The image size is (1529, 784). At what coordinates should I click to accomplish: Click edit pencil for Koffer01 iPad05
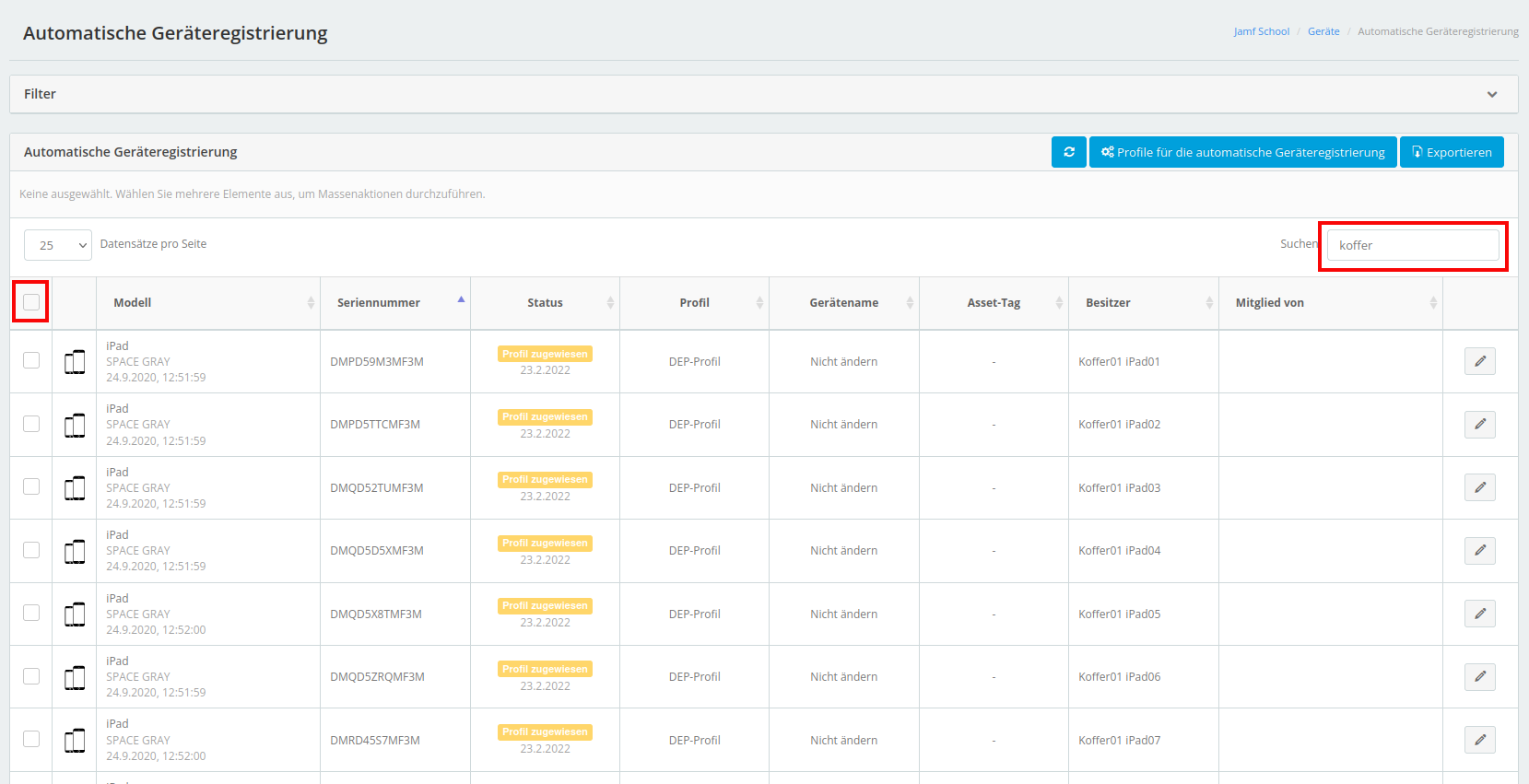pyautogui.click(x=1479, y=614)
